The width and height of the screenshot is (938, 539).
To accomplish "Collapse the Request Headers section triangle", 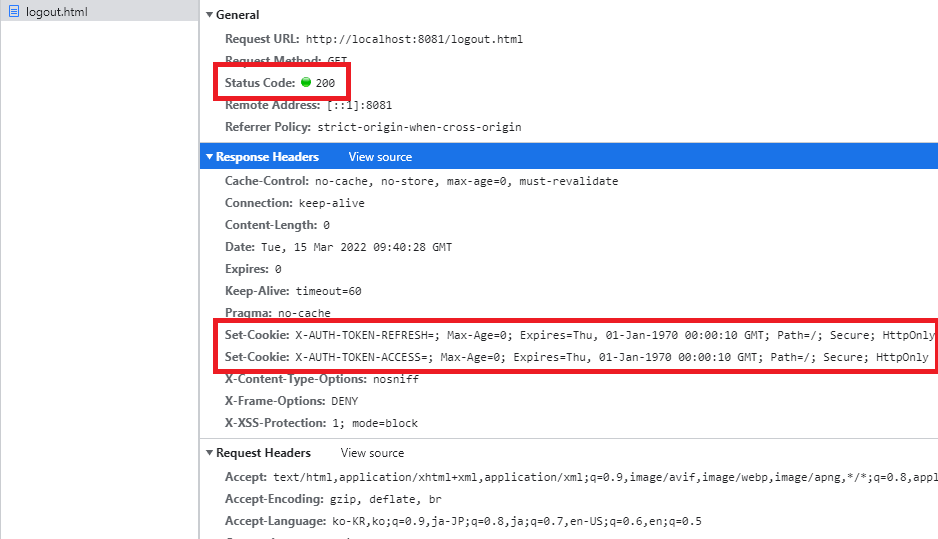I will pyautogui.click(x=209, y=453).
